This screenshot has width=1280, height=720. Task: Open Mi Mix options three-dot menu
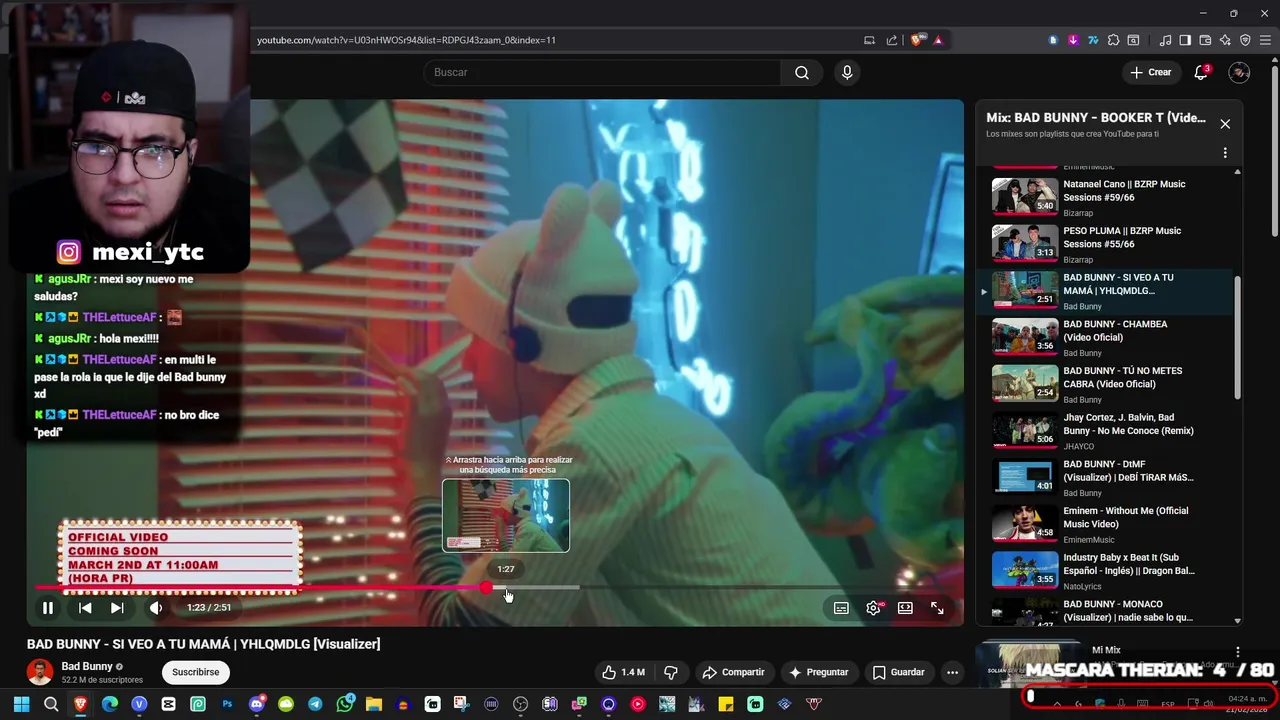[x=1238, y=651]
